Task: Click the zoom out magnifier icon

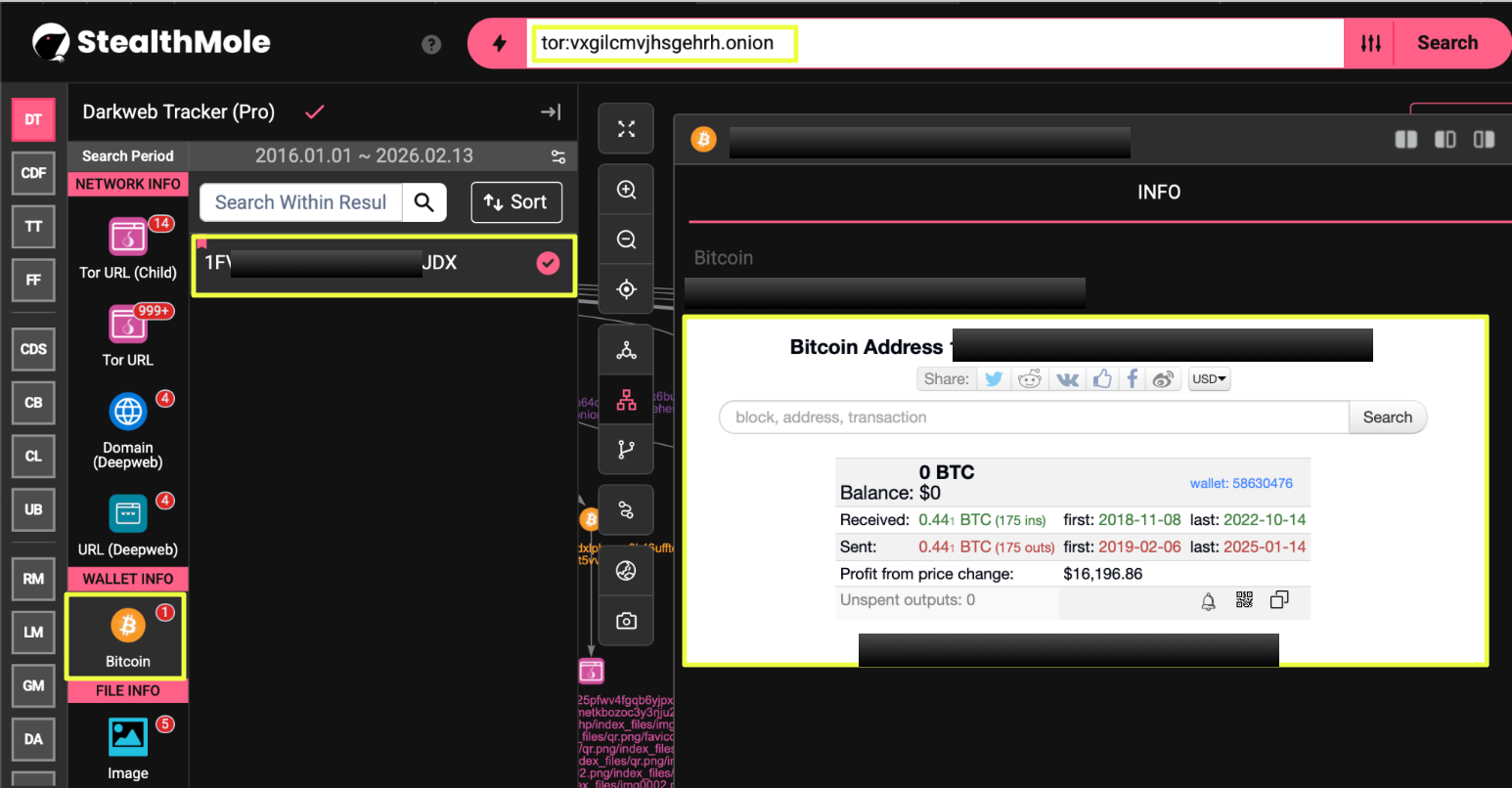Action: coord(626,240)
